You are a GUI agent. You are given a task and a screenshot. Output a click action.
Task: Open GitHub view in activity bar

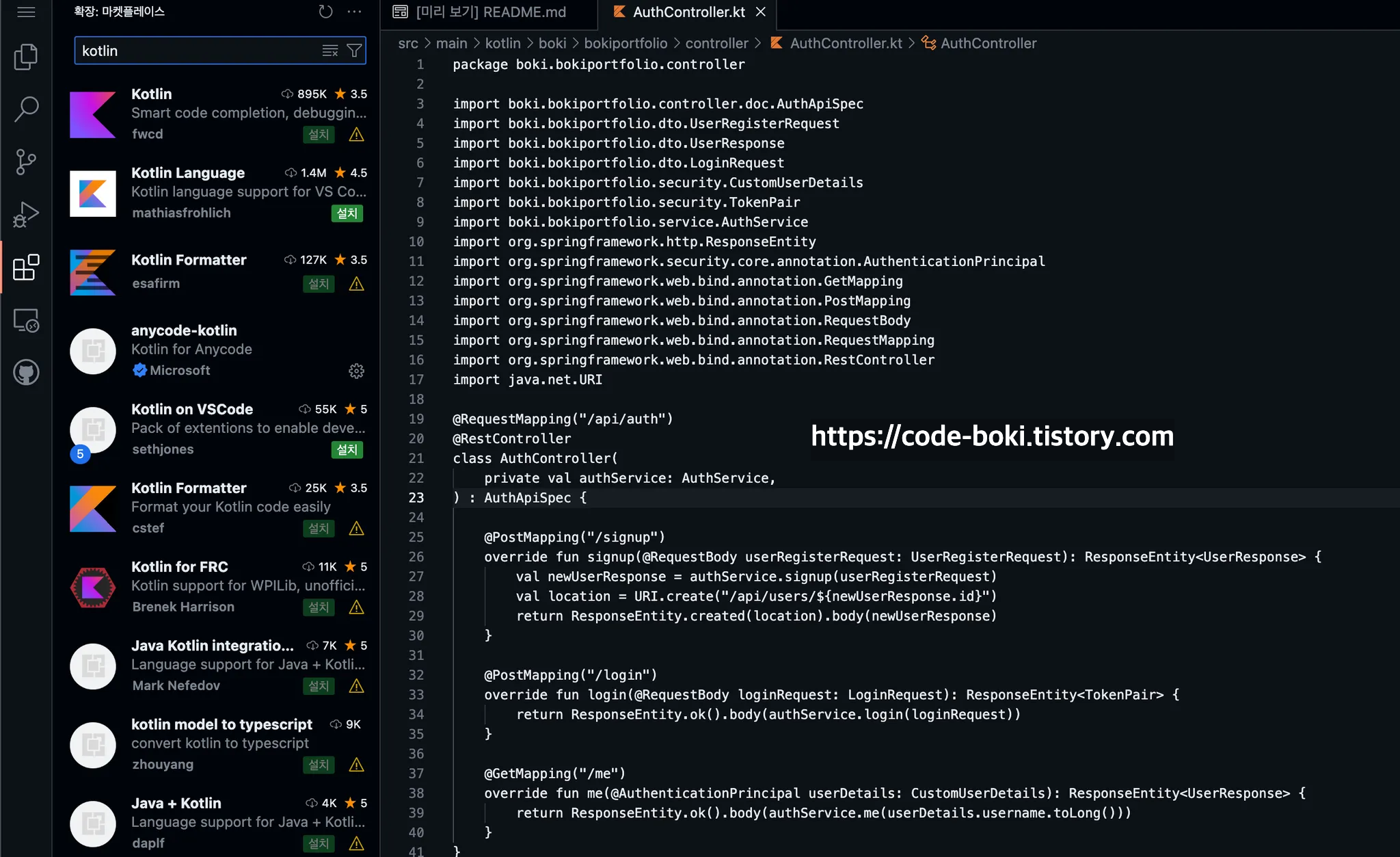[26, 373]
